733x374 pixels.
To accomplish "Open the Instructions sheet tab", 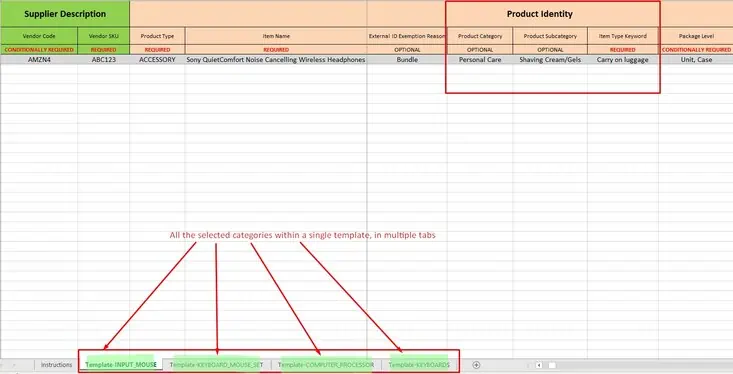I will tap(56, 365).
